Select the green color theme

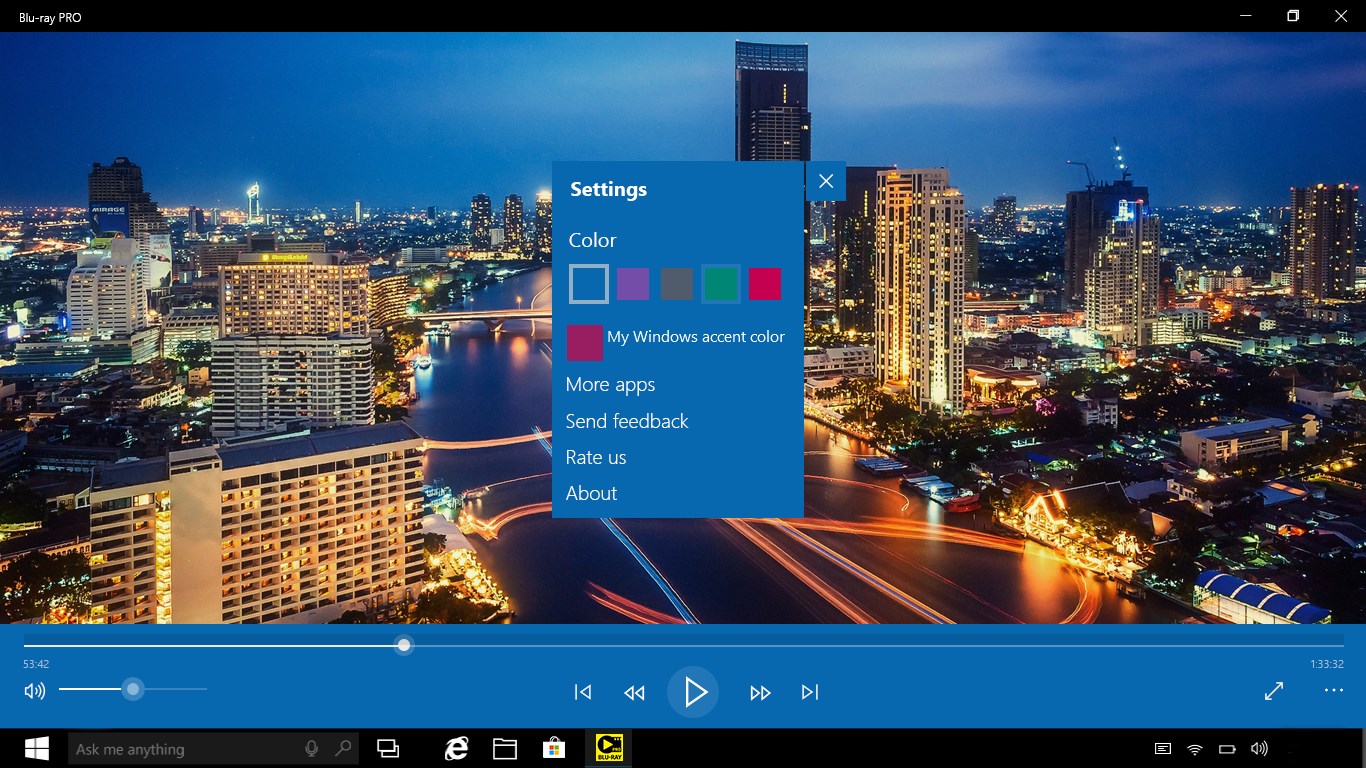(x=720, y=283)
